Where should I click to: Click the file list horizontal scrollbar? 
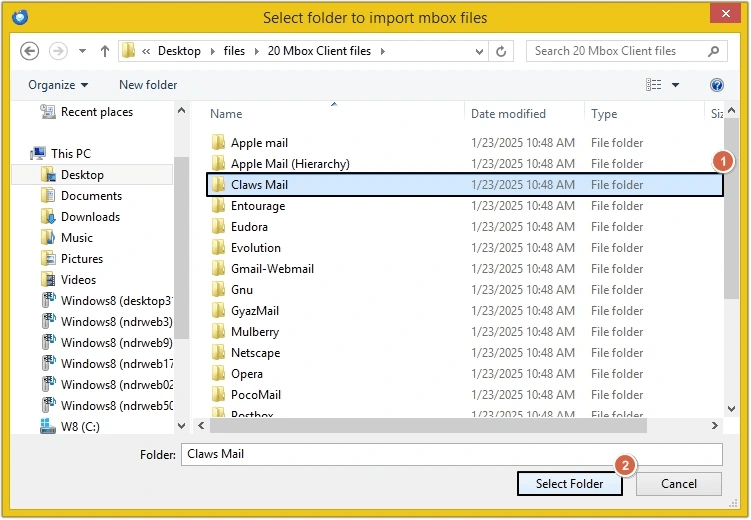[428, 425]
